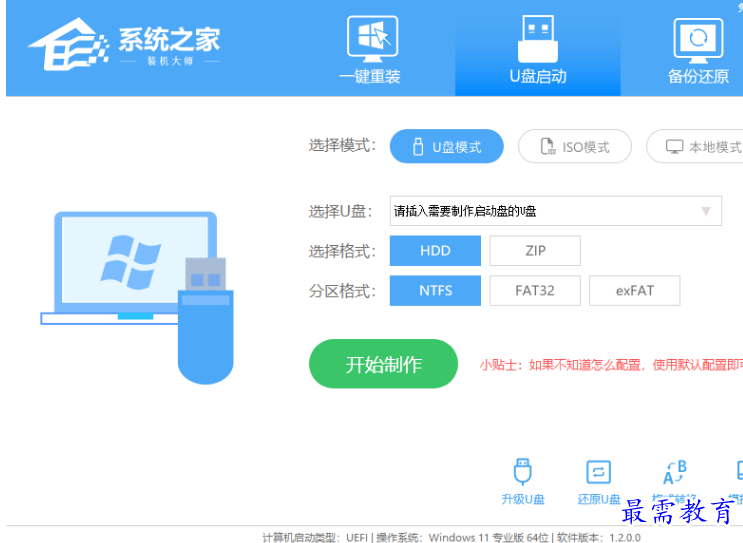Open the 选择U盘 drive dropdown
The height and width of the screenshot is (543, 743).
tap(555, 211)
